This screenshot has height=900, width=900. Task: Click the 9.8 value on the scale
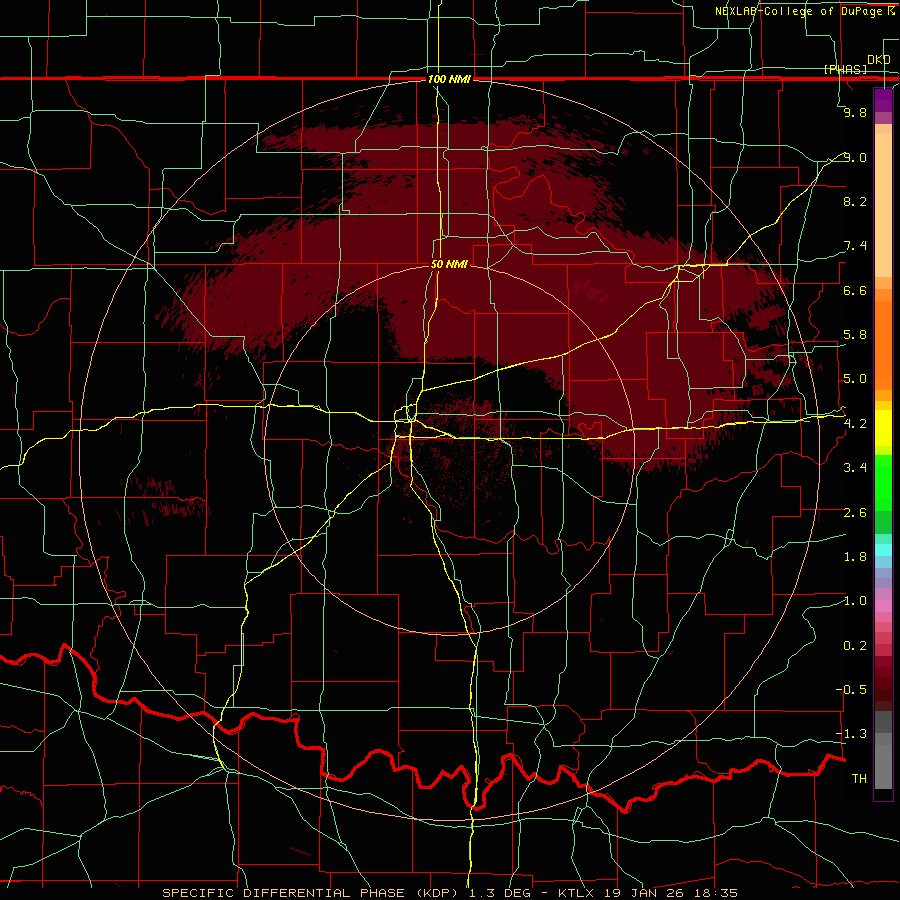[x=855, y=112]
